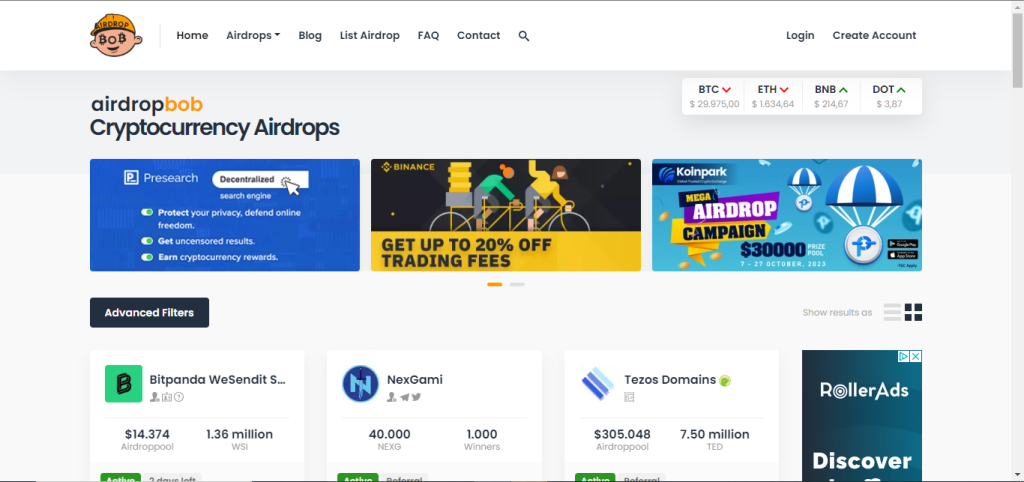
Task: Select first orange carousel page indicator
Action: point(495,285)
